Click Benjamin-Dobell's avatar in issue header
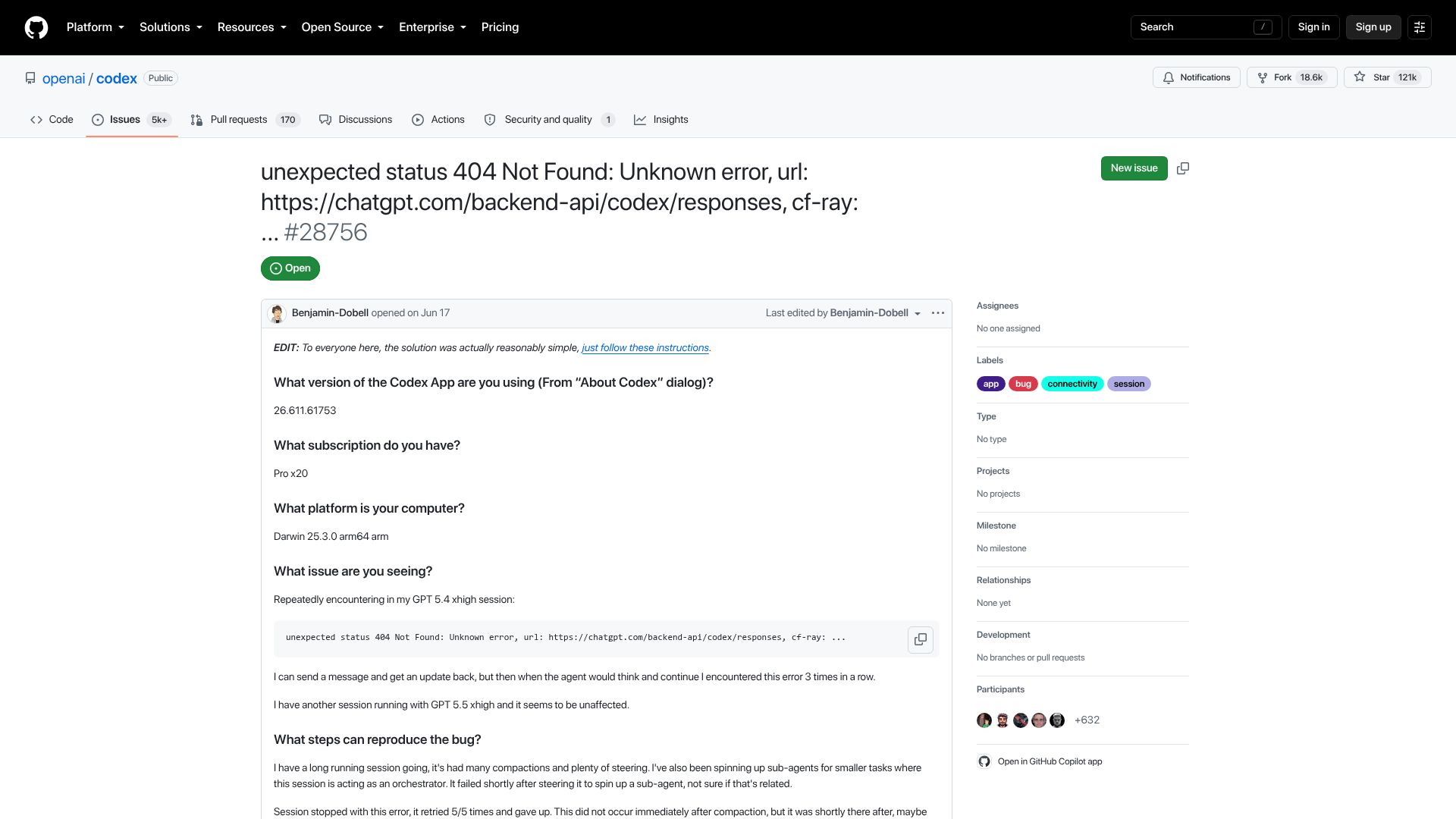Viewport: 1456px width, 819px height. (277, 313)
